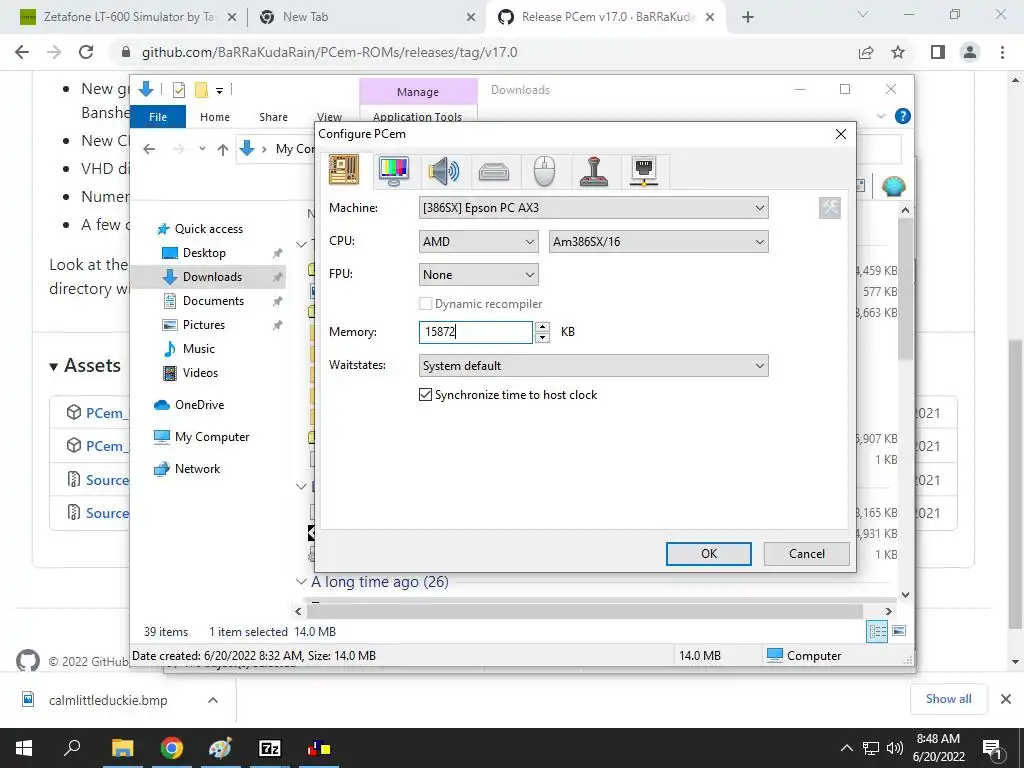Select OneDrive in Explorer navigation pane

pyautogui.click(x=199, y=405)
